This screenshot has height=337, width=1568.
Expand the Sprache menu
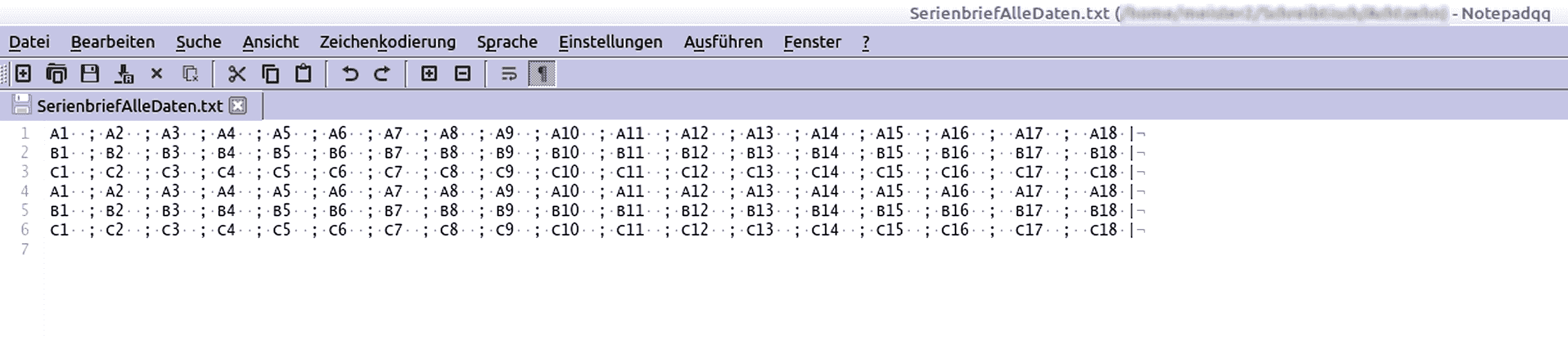click(507, 42)
